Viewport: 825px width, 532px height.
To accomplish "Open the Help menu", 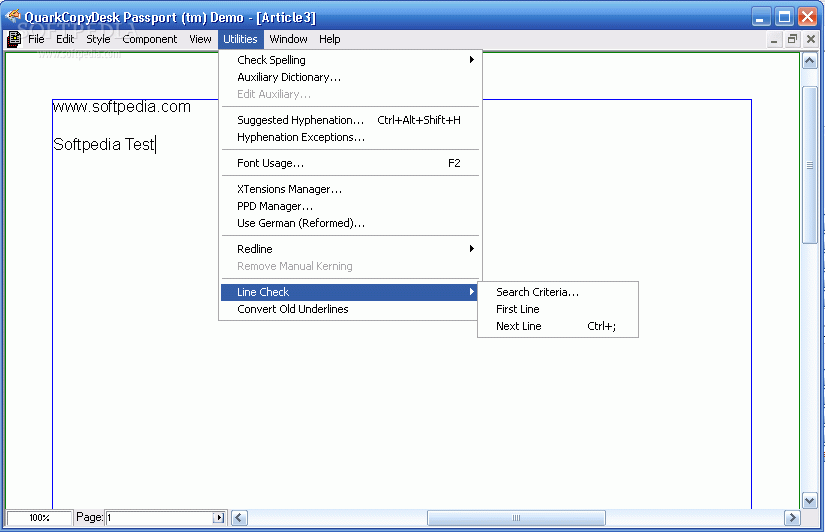I will click(330, 39).
